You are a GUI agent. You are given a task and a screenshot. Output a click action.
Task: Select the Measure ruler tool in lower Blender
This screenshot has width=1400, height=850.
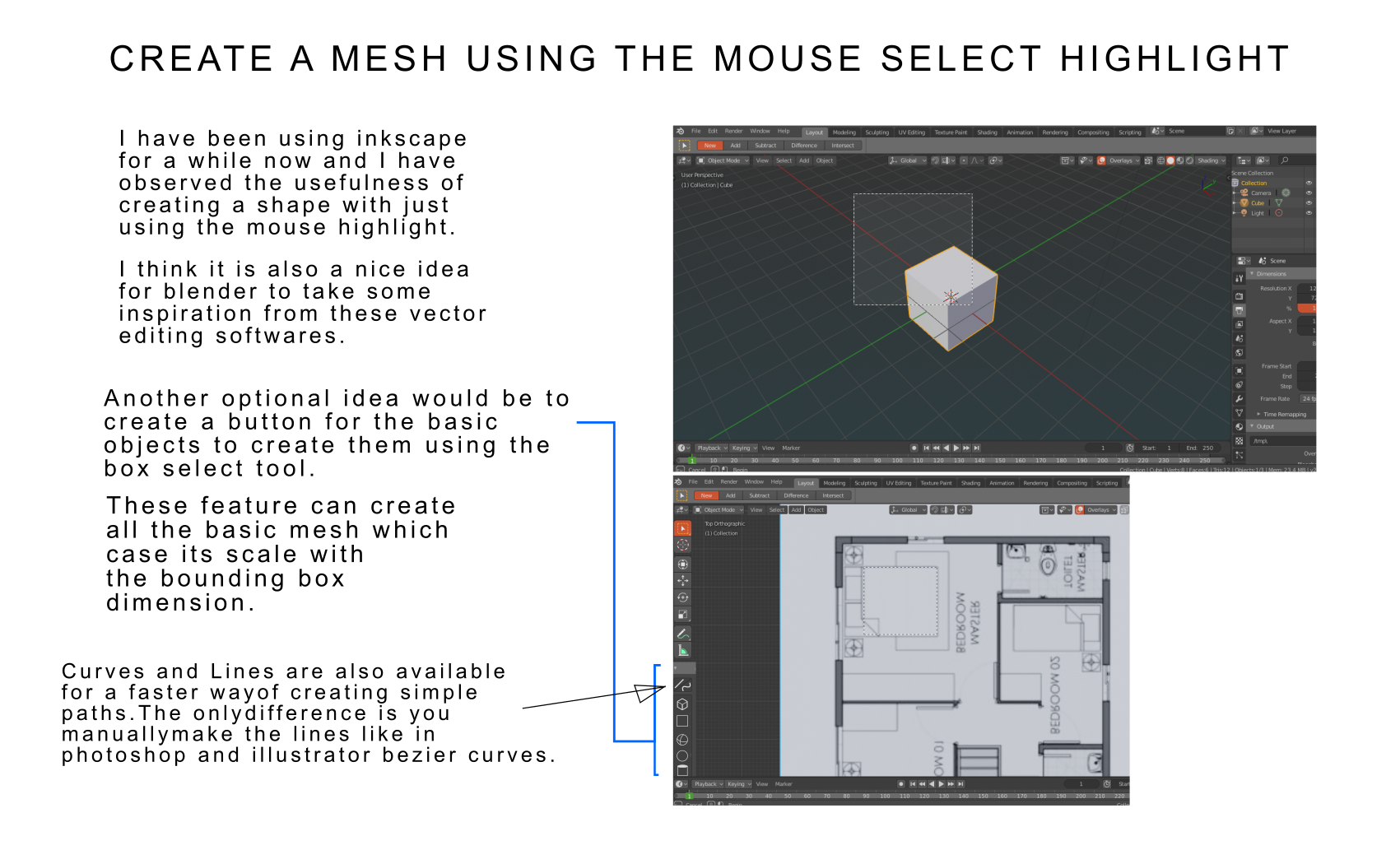(683, 651)
